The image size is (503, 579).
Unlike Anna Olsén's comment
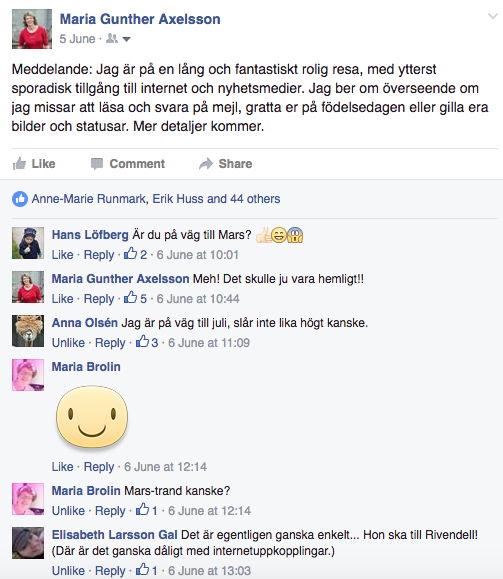[x=68, y=343]
